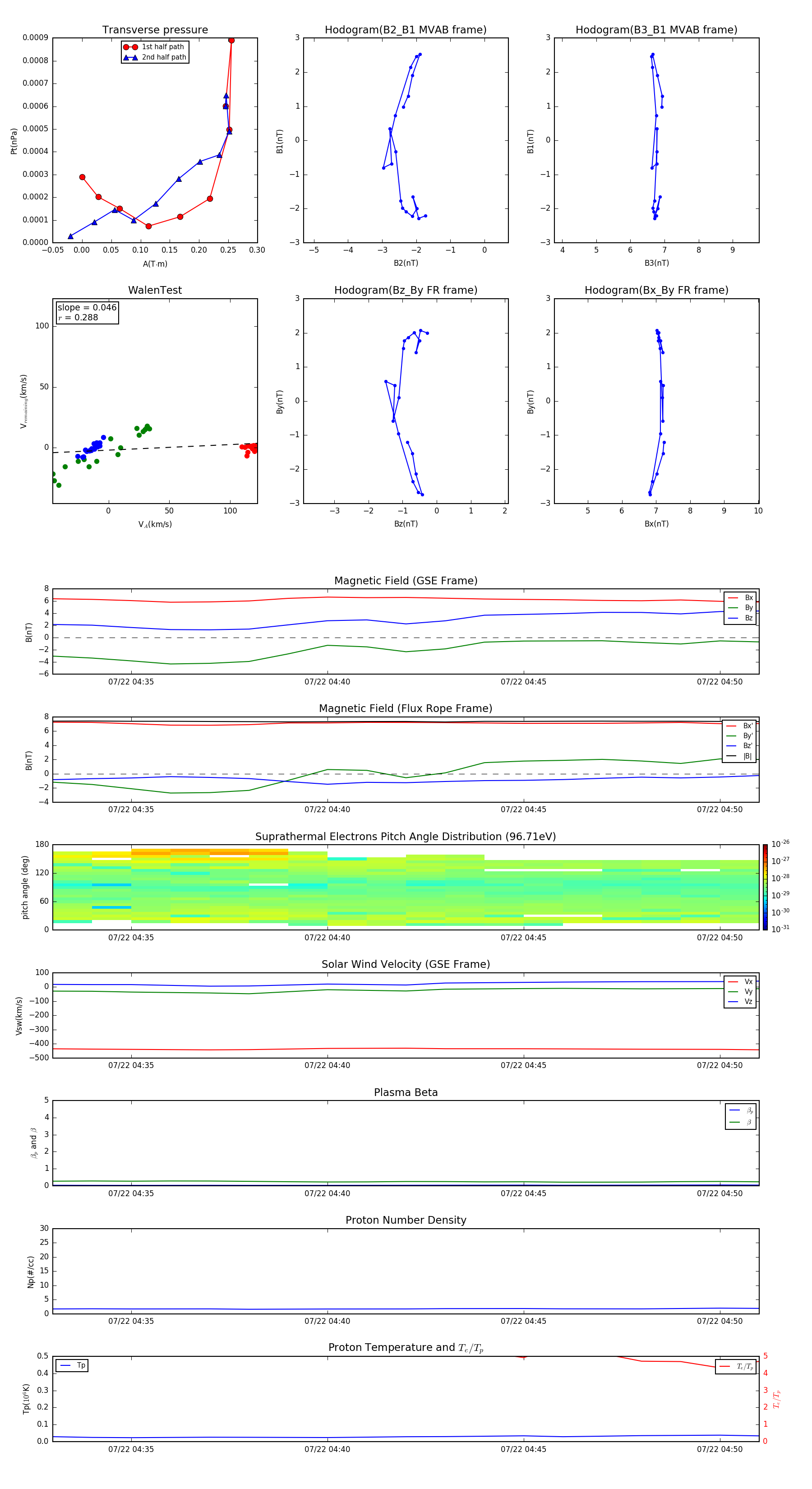The width and height of the screenshot is (812, 1489).
Task: Click the topmost red point in Transverse pressure plot
Action: point(231,41)
